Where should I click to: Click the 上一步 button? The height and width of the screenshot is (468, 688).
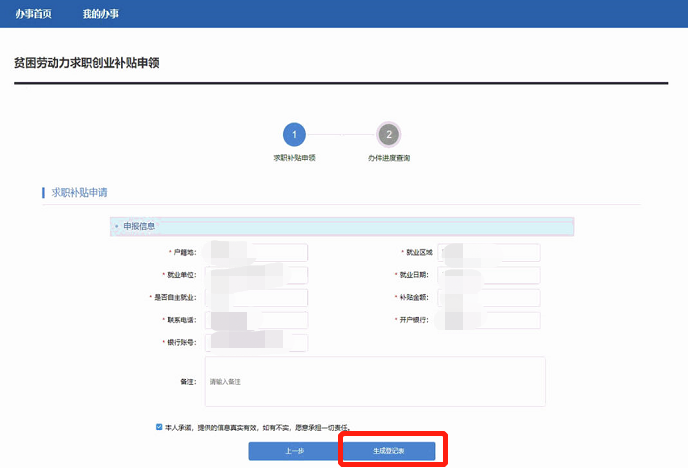point(294,451)
